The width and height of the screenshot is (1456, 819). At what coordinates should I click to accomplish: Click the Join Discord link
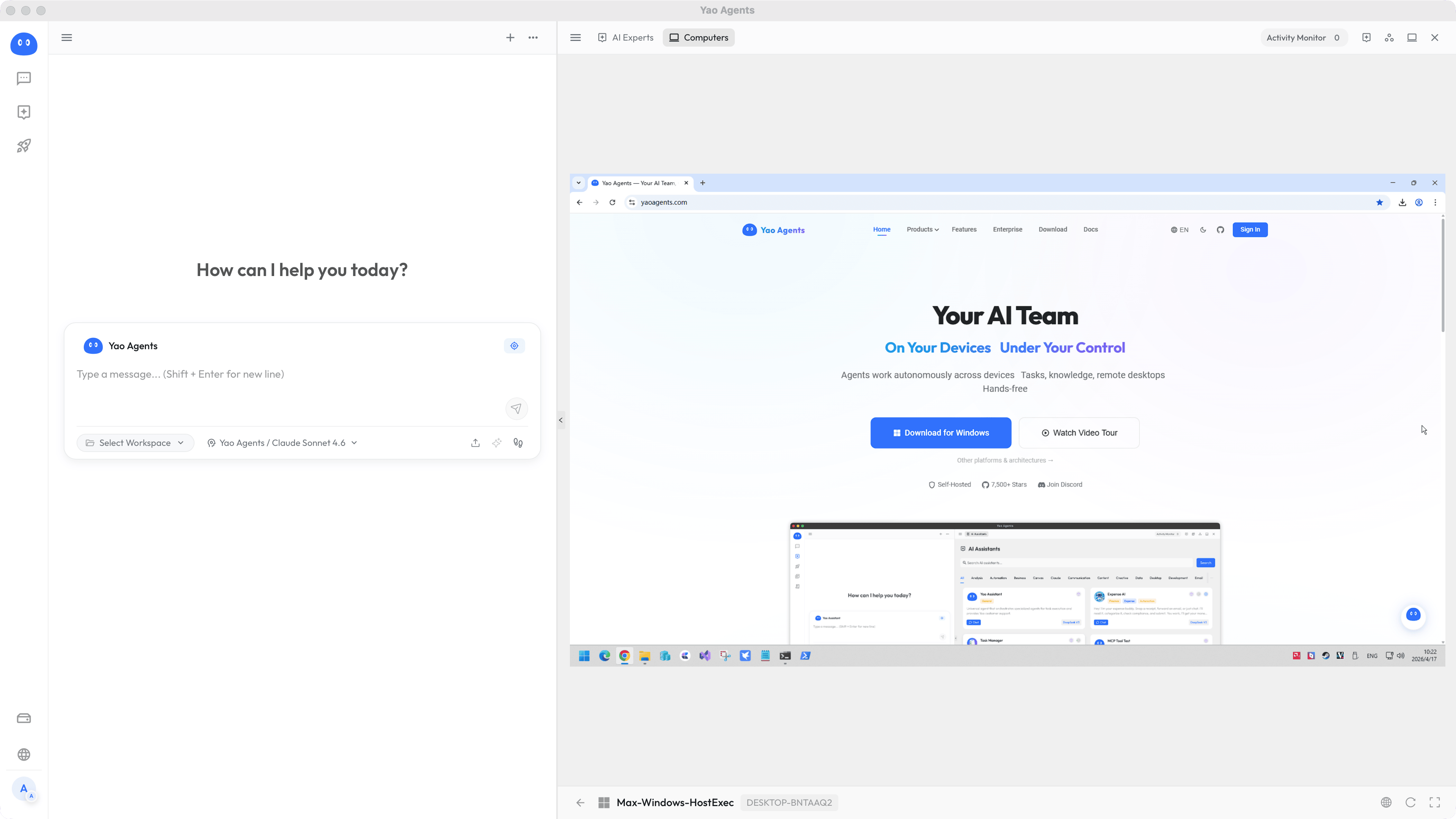[x=1060, y=485]
